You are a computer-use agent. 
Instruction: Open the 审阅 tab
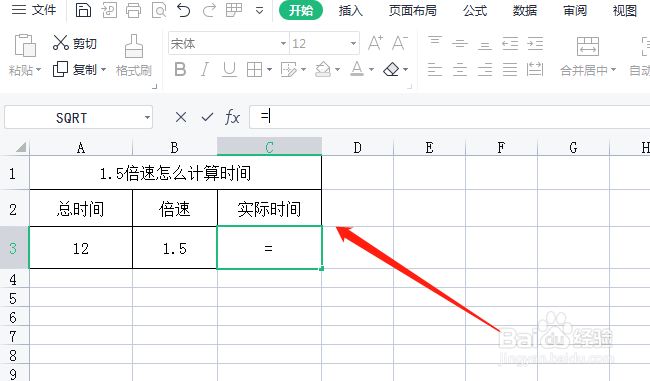pyautogui.click(x=575, y=10)
